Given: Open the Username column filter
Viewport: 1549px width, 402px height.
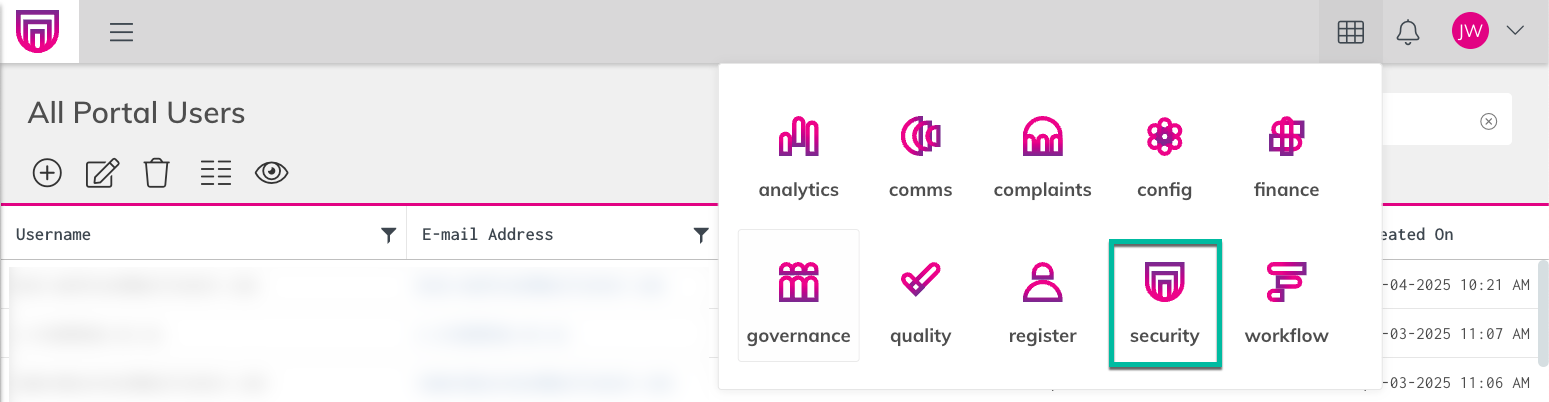Looking at the screenshot, I should pos(388,235).
